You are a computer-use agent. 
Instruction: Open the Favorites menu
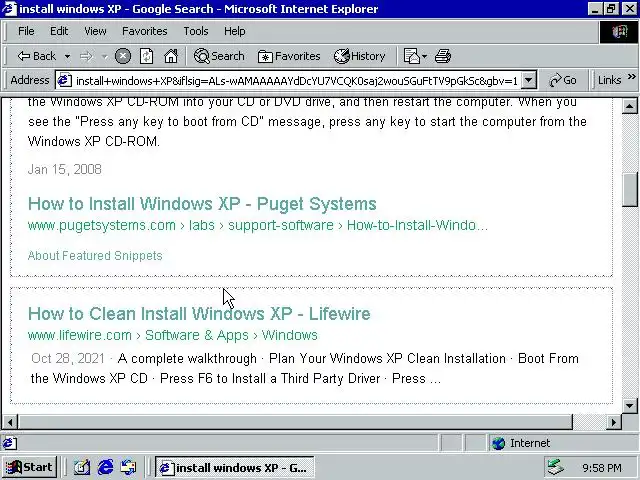[x=145, y=31]
